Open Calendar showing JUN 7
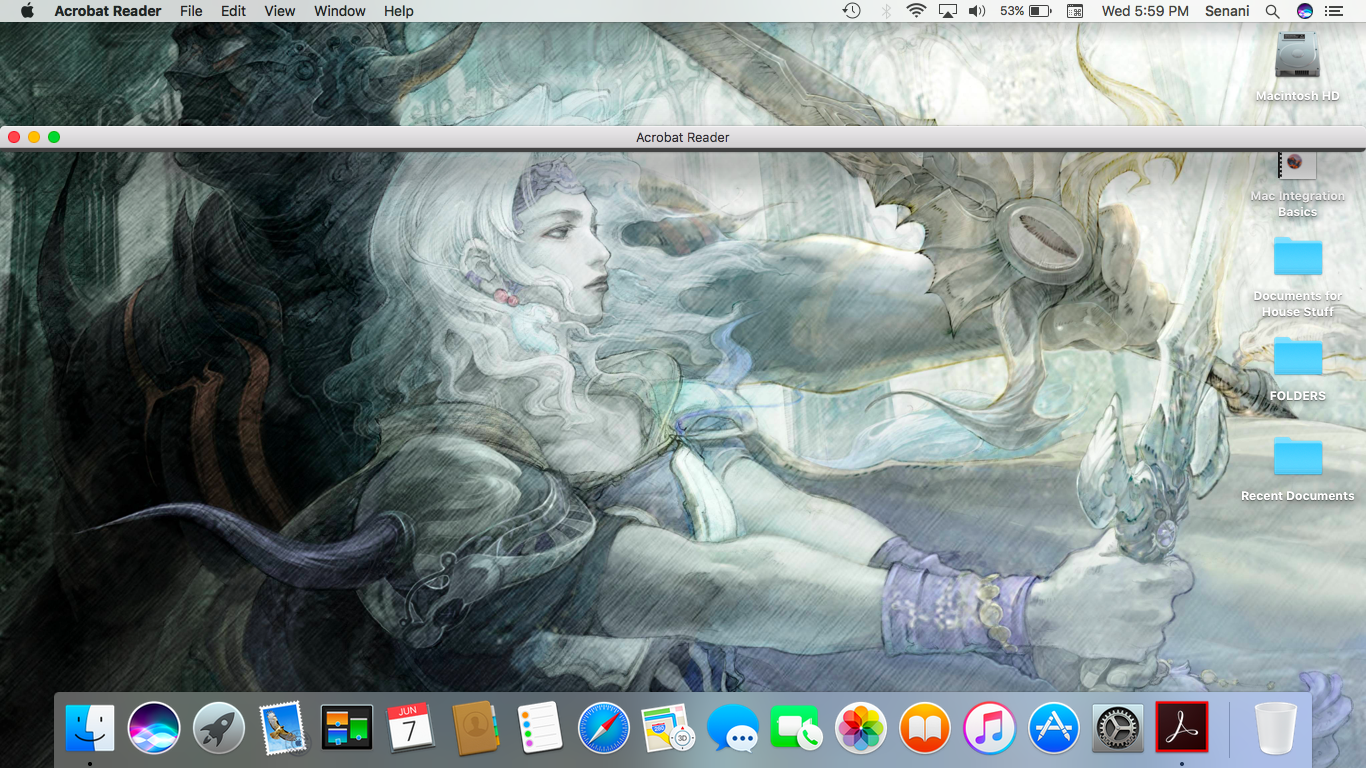This screenshot has width=1366, height=768. click(x=411, y=727)
